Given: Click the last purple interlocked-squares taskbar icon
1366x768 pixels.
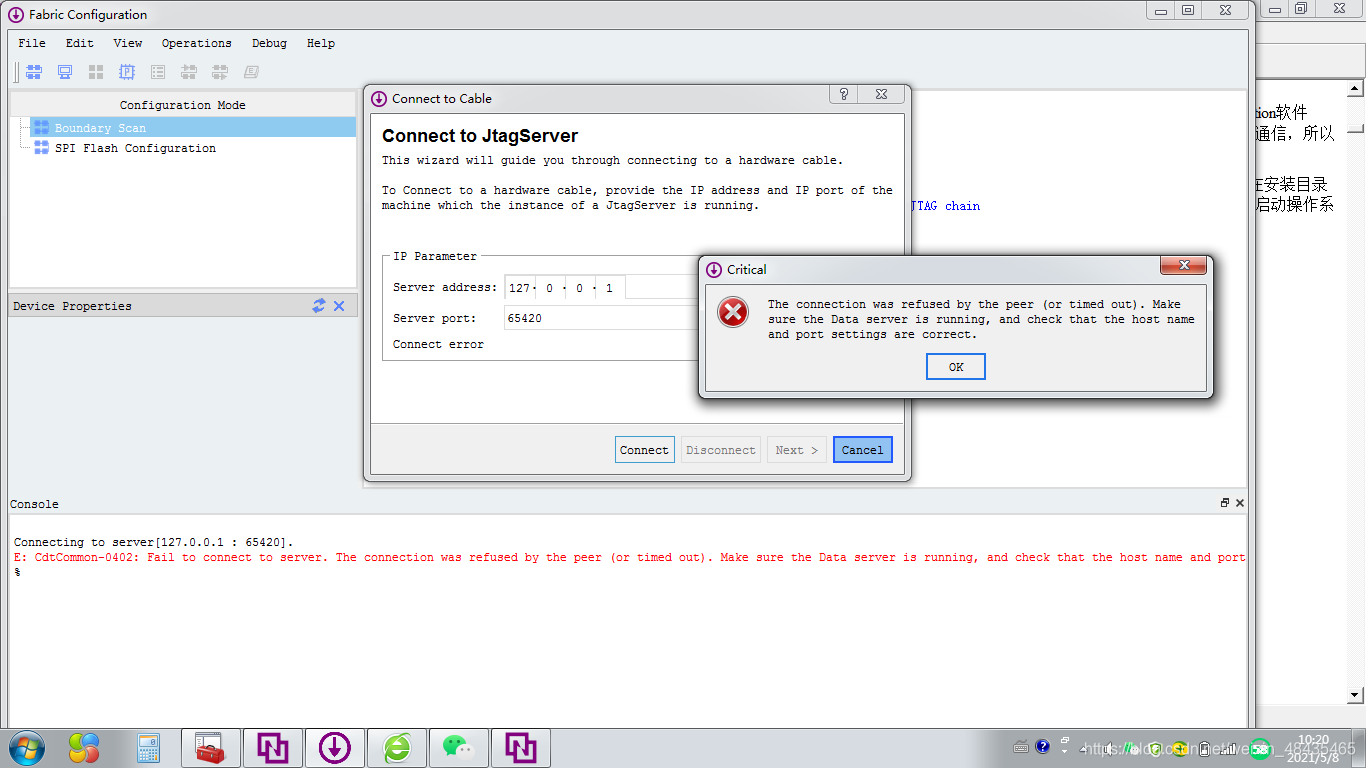Looking at the screenshot, I should [521, 748].
